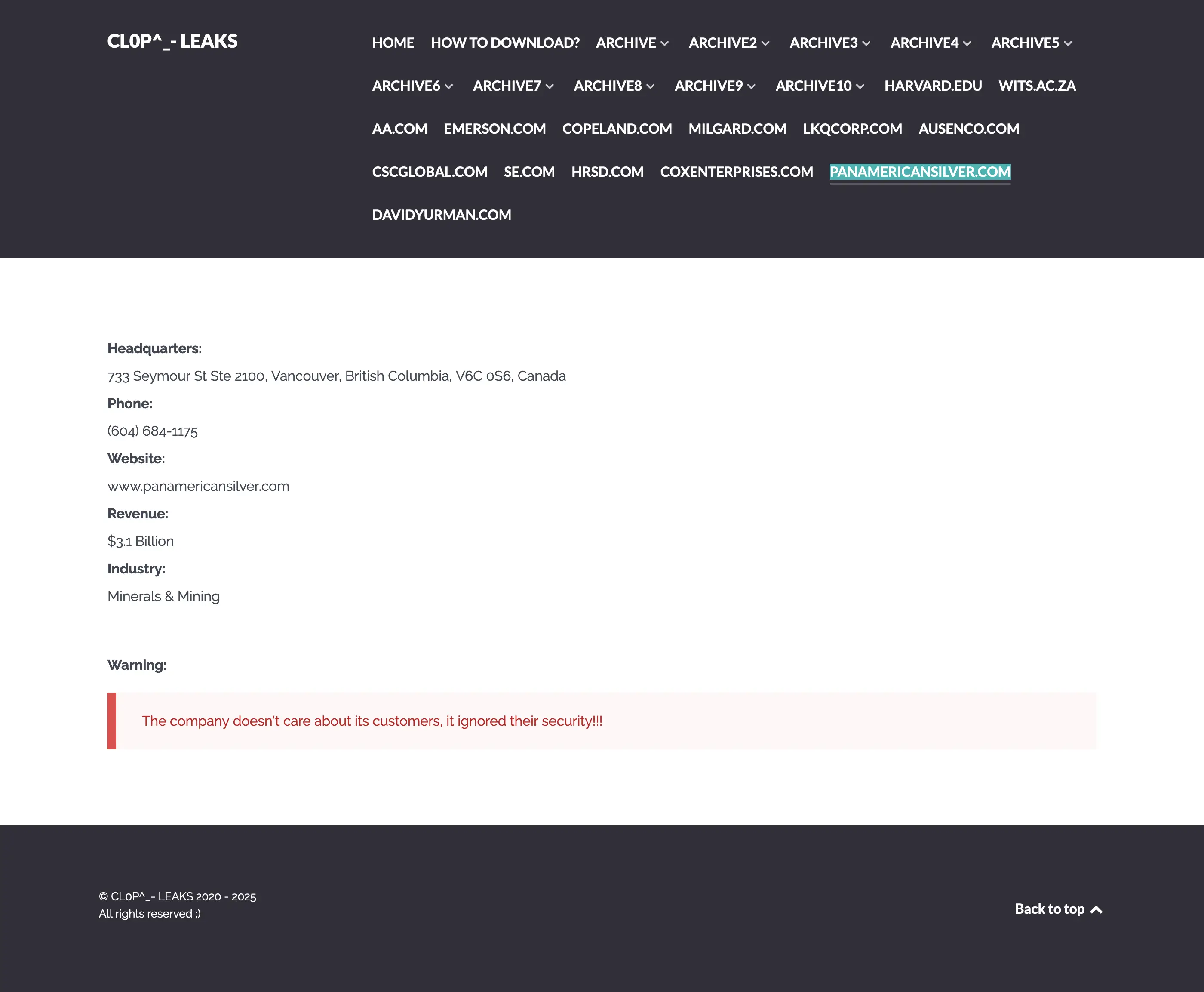1204x992 pixels.
Task: Click the CL0P^_- LEAKS site title
Action: pyautogui.click(x=172, y=41)
